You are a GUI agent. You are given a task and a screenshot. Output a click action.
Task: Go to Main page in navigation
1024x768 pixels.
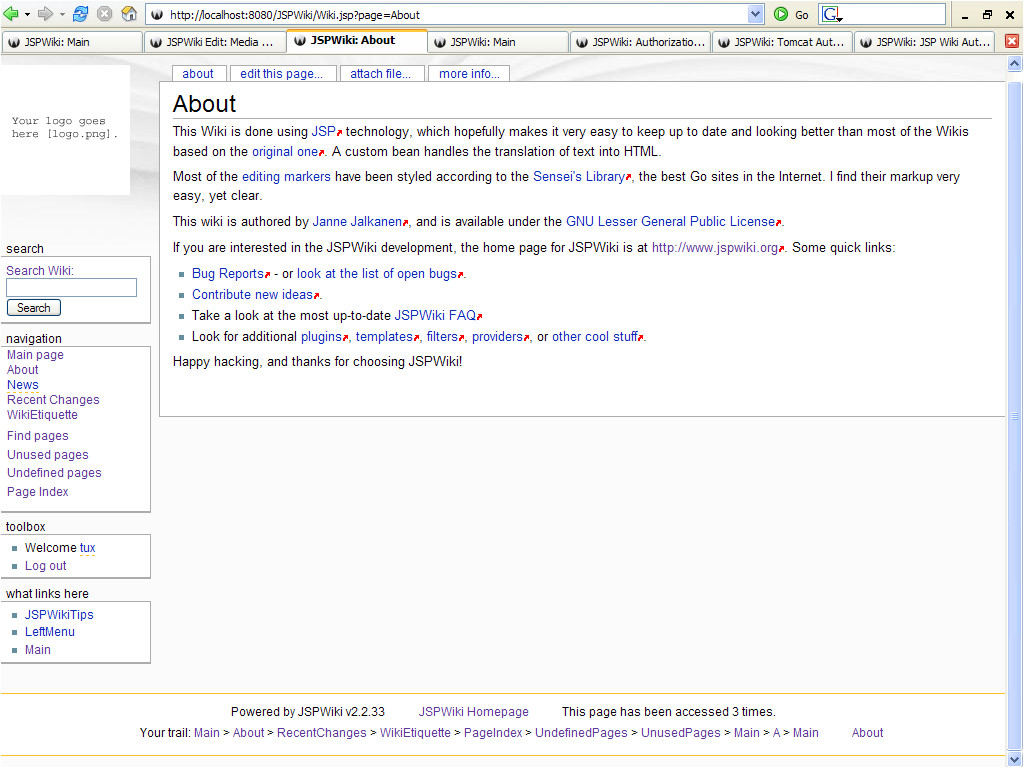pyautogui.click(x=35, y=355)
